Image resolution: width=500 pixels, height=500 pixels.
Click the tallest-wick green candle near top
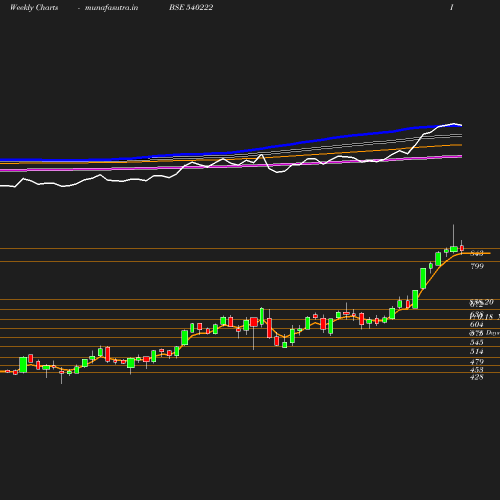(x=454, y=249)
